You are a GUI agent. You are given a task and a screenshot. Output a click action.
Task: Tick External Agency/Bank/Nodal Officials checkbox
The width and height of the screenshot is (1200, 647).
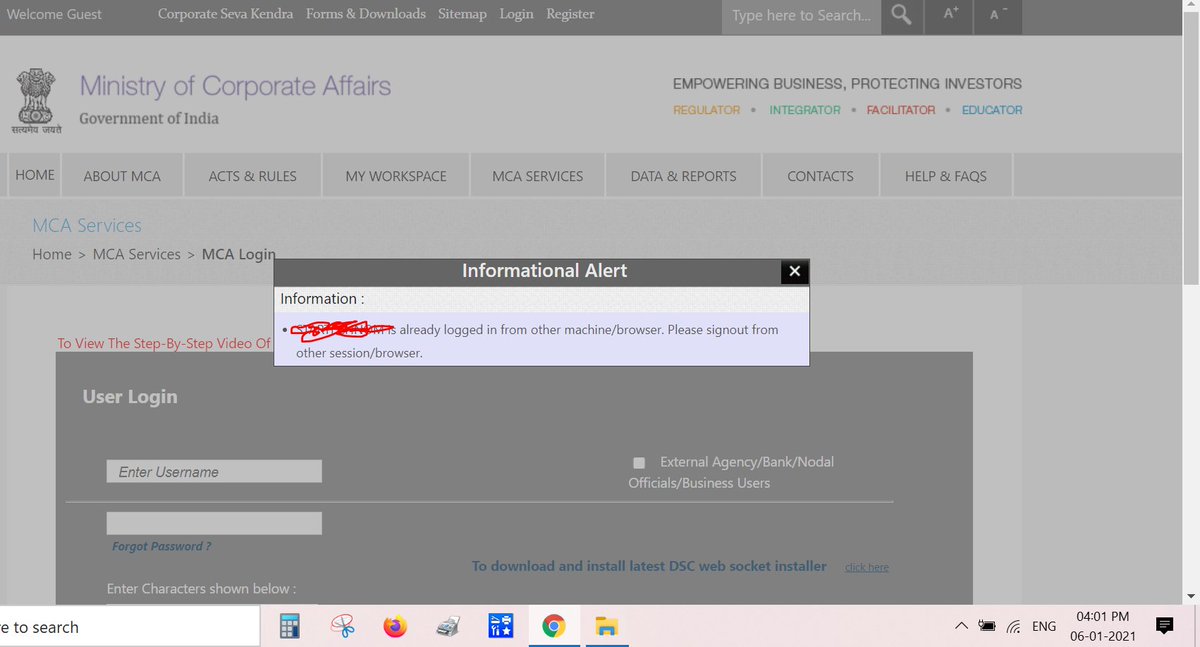click(639, 463)
